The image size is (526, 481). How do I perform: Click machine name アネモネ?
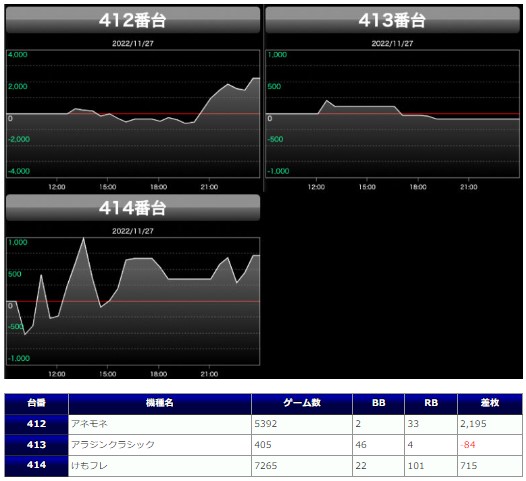[89, 424]
